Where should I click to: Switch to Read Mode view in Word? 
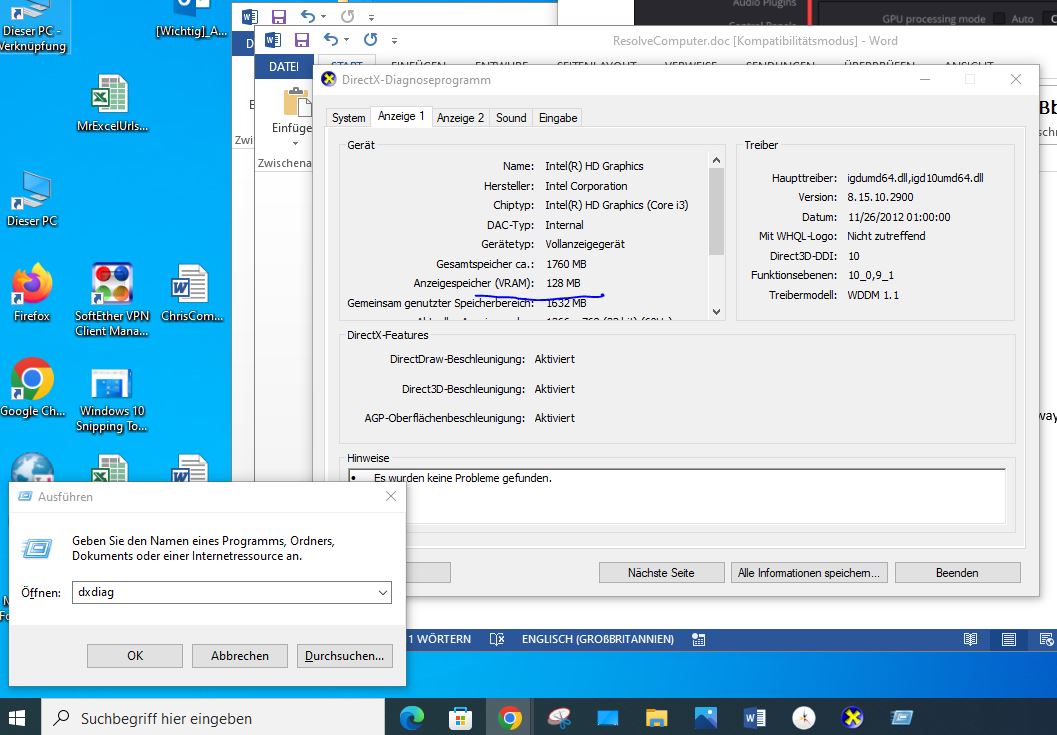pyautogui.click(x=971, y=639)
